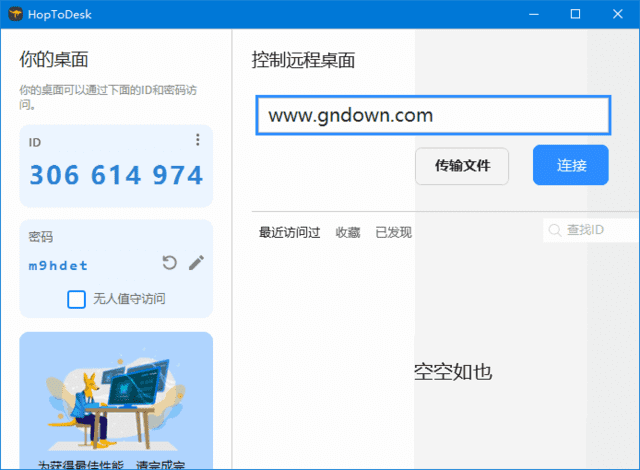Minimize the HopToDesk window
This screenshot has height=470, width=640.
point(534,14)
